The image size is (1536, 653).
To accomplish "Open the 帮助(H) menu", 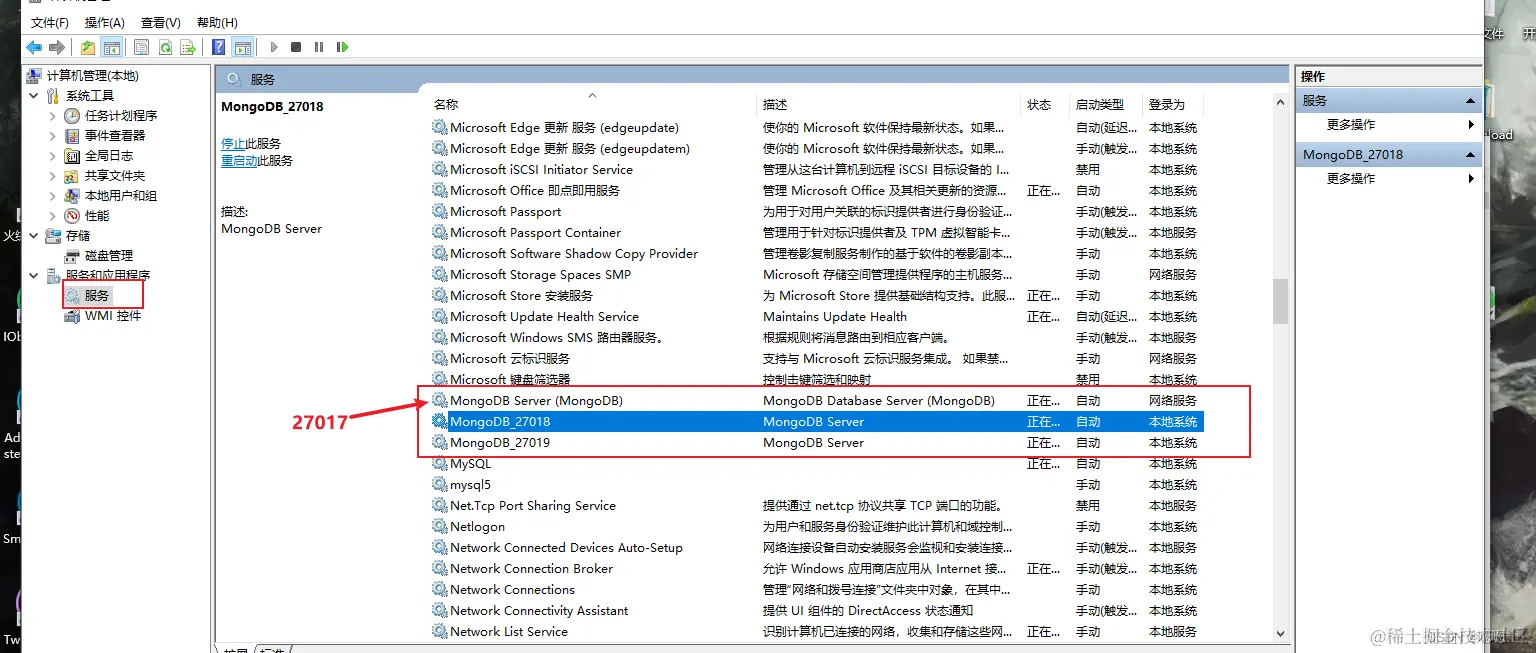I will (x=217, y=22).
